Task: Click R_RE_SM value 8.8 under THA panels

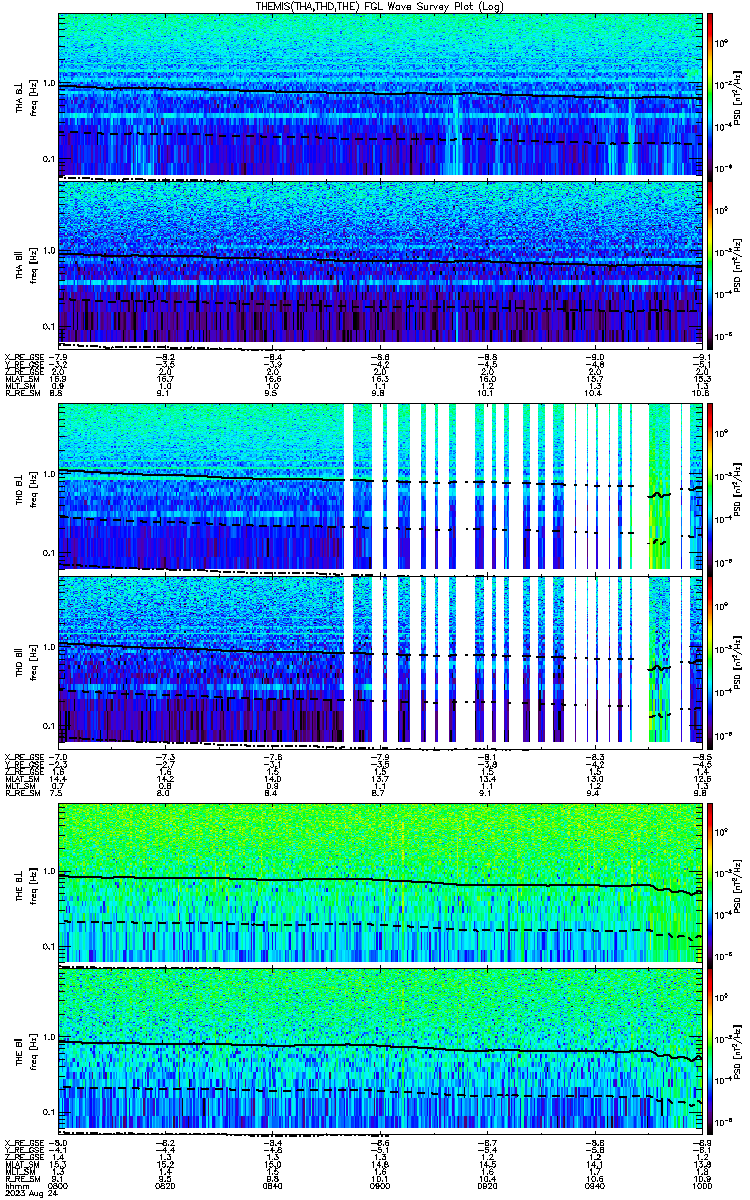Action: click(x=58, y=394)
